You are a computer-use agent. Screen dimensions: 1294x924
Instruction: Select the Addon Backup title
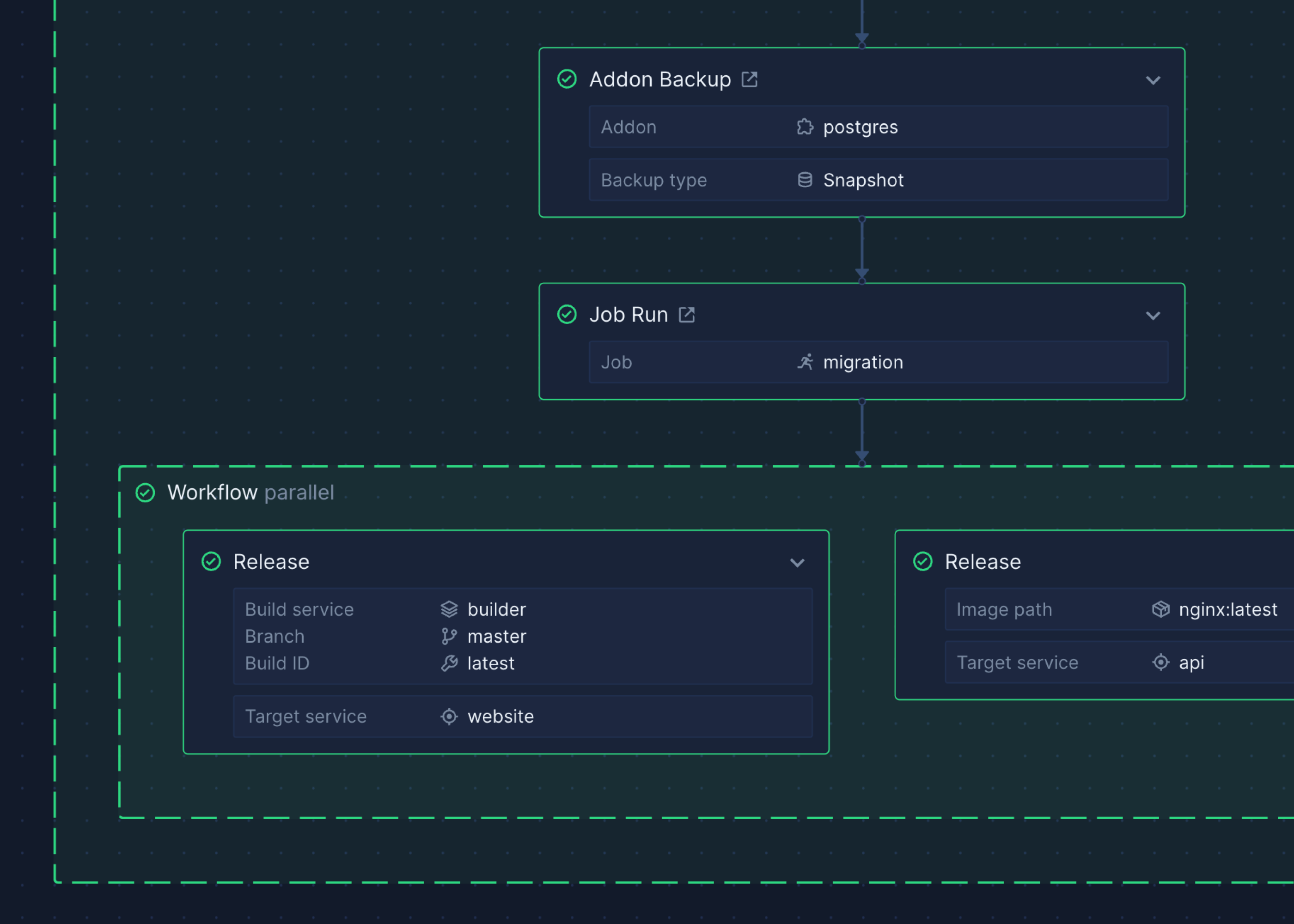coord(660,79)
